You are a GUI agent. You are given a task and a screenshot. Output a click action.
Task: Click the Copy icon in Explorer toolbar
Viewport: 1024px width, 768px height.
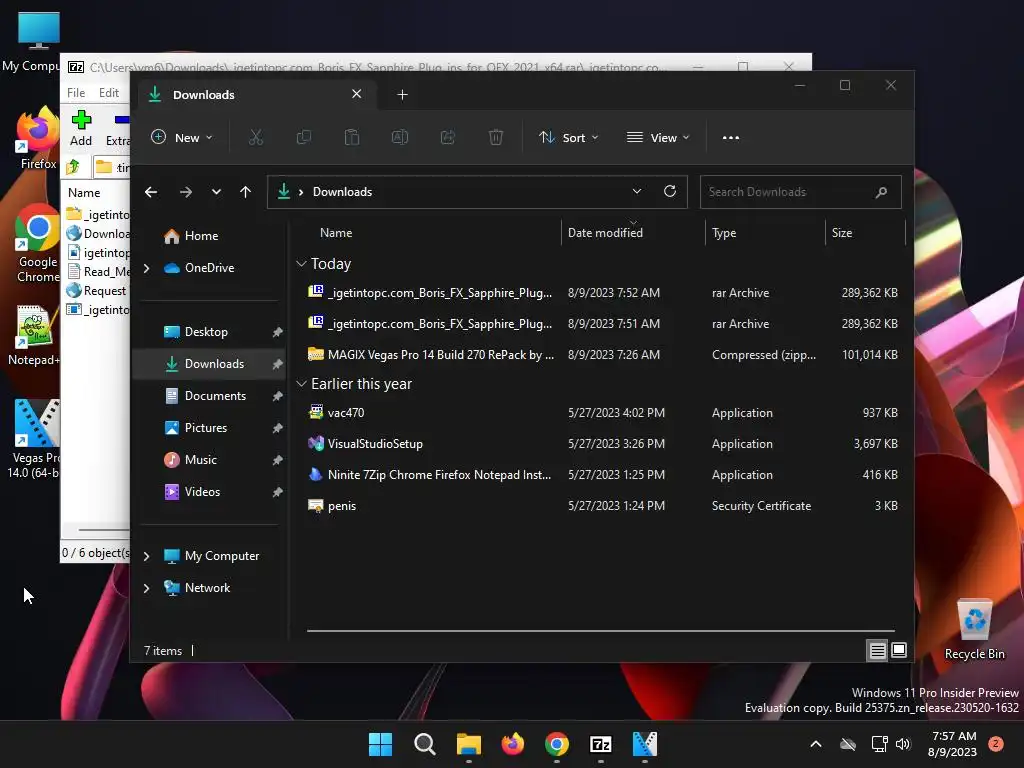point(304,137)
